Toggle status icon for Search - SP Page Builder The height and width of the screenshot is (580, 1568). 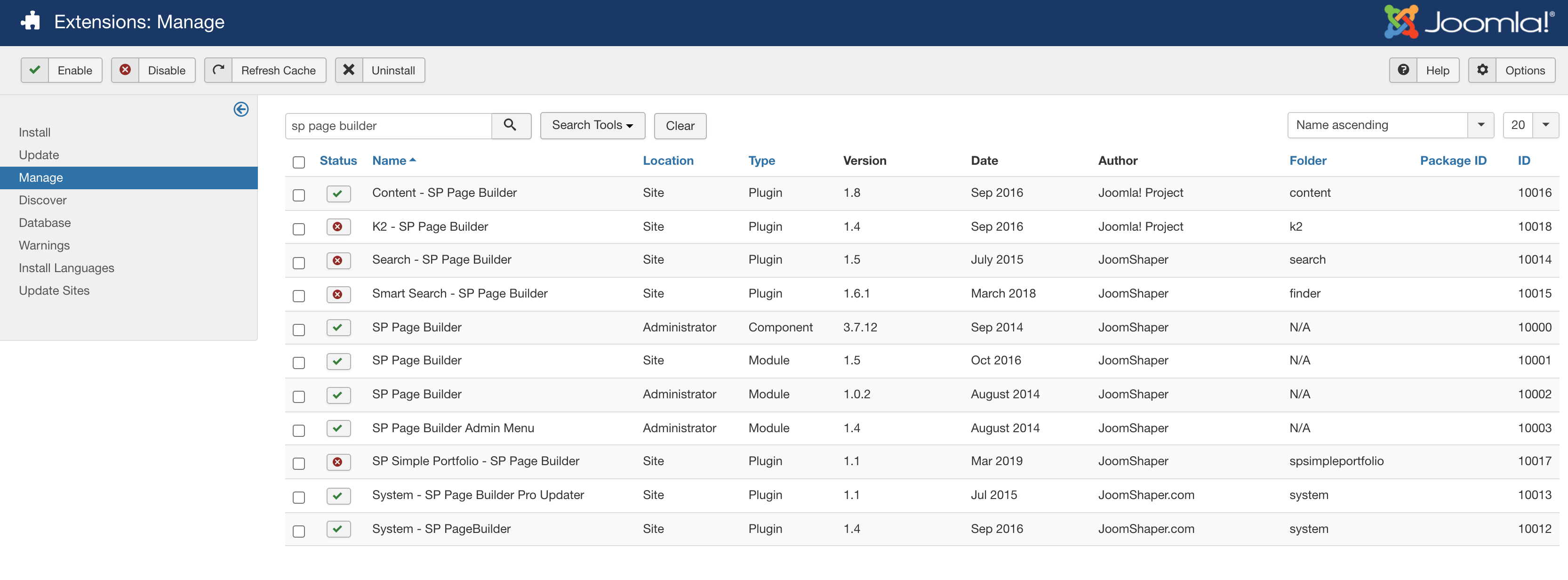click(338, 261)
